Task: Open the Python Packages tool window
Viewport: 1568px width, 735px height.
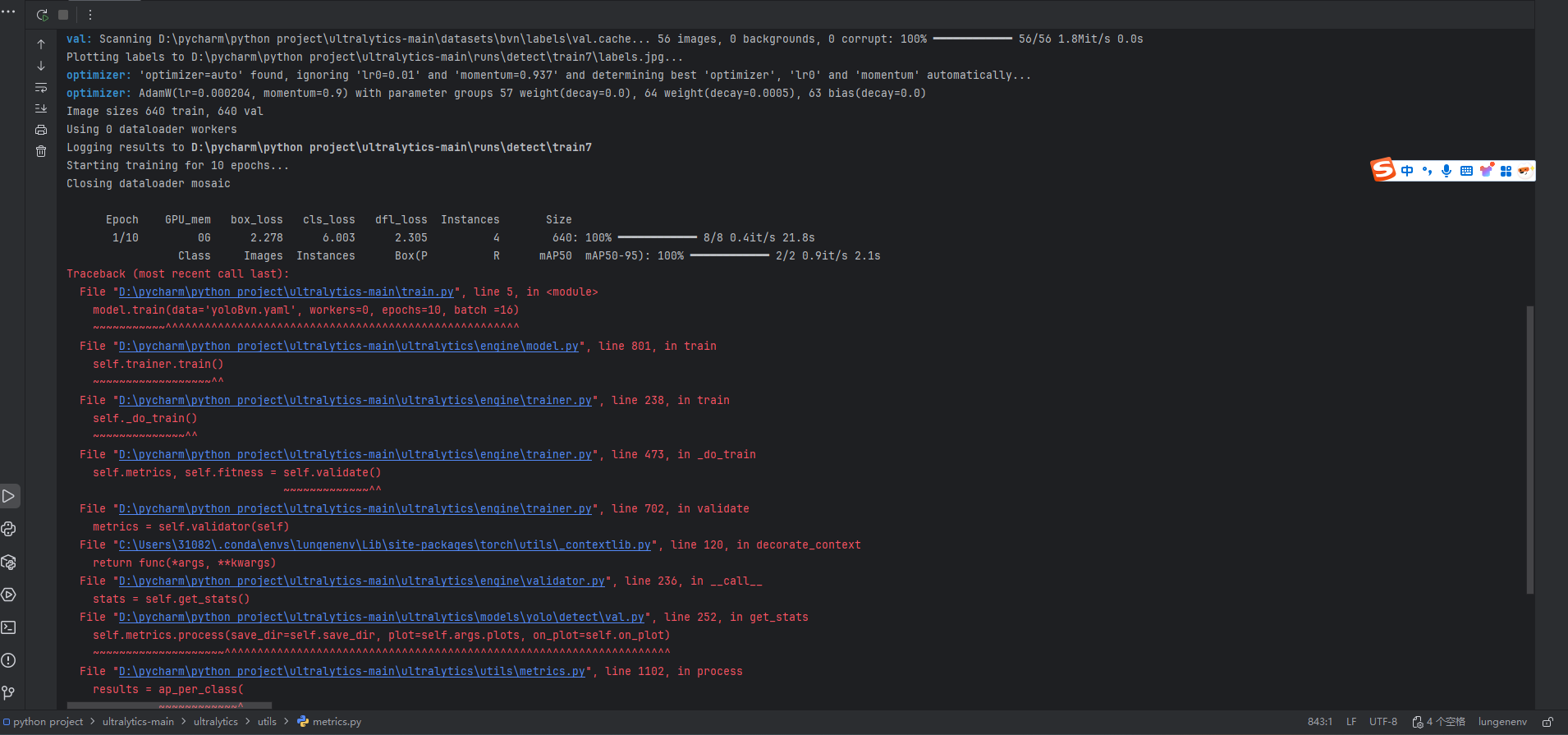Action: pyautogui.click(x=9, y=562)
